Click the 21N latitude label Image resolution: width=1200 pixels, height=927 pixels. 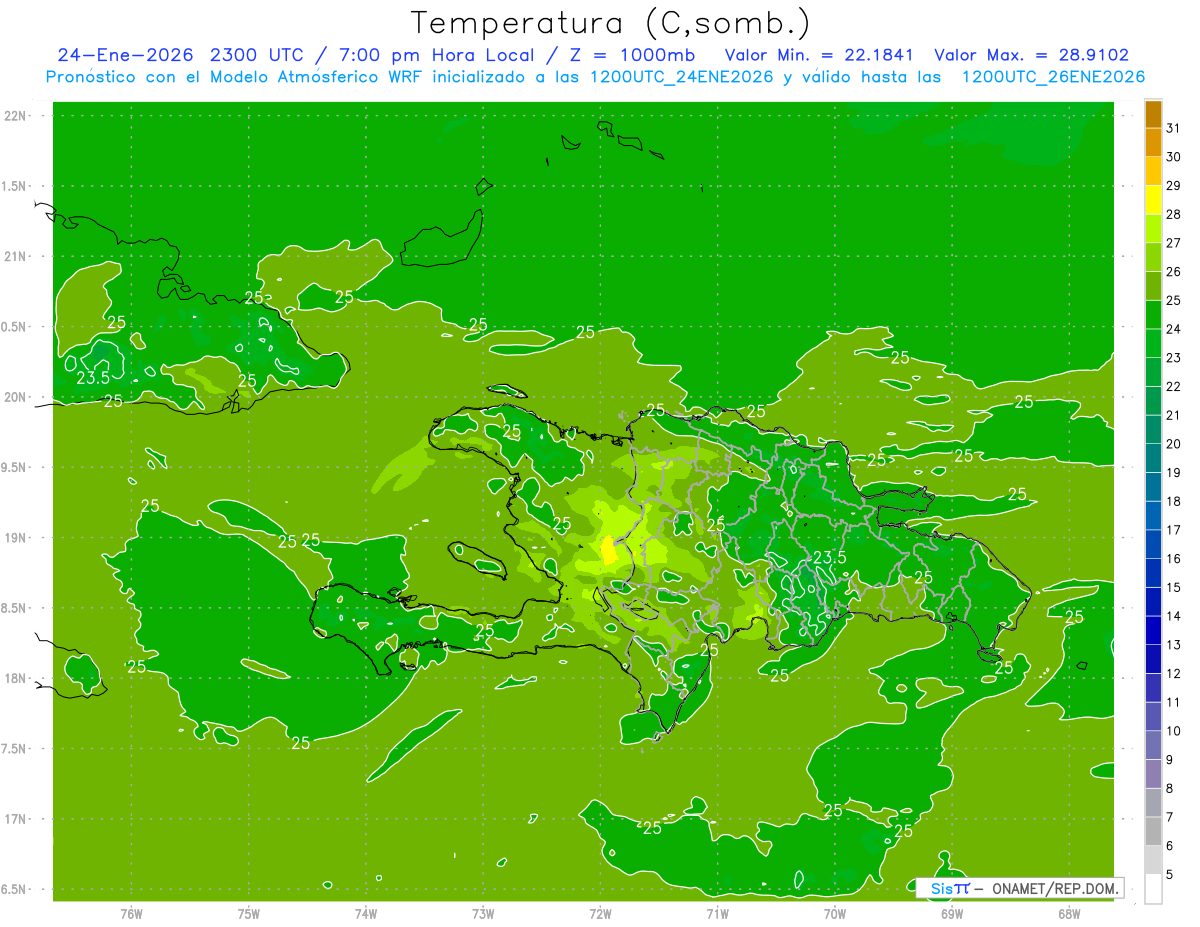point(17,256)
